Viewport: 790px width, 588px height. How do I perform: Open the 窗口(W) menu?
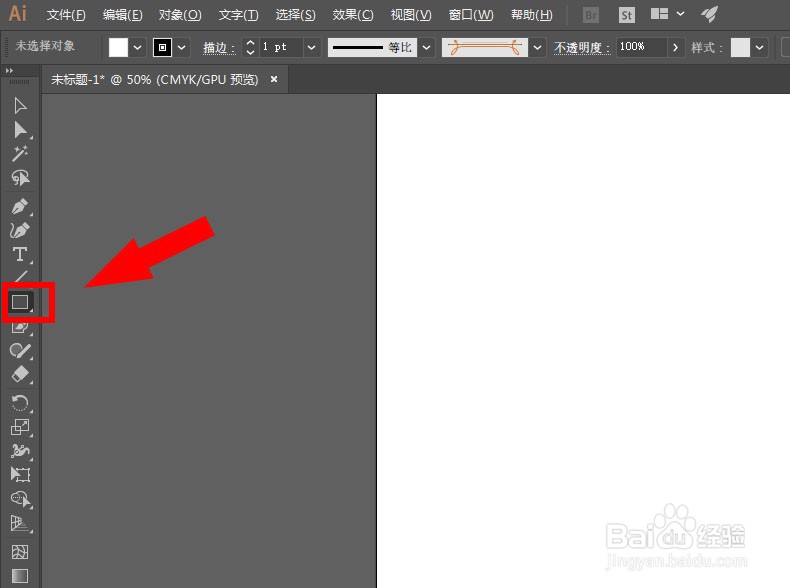[471, 15]
